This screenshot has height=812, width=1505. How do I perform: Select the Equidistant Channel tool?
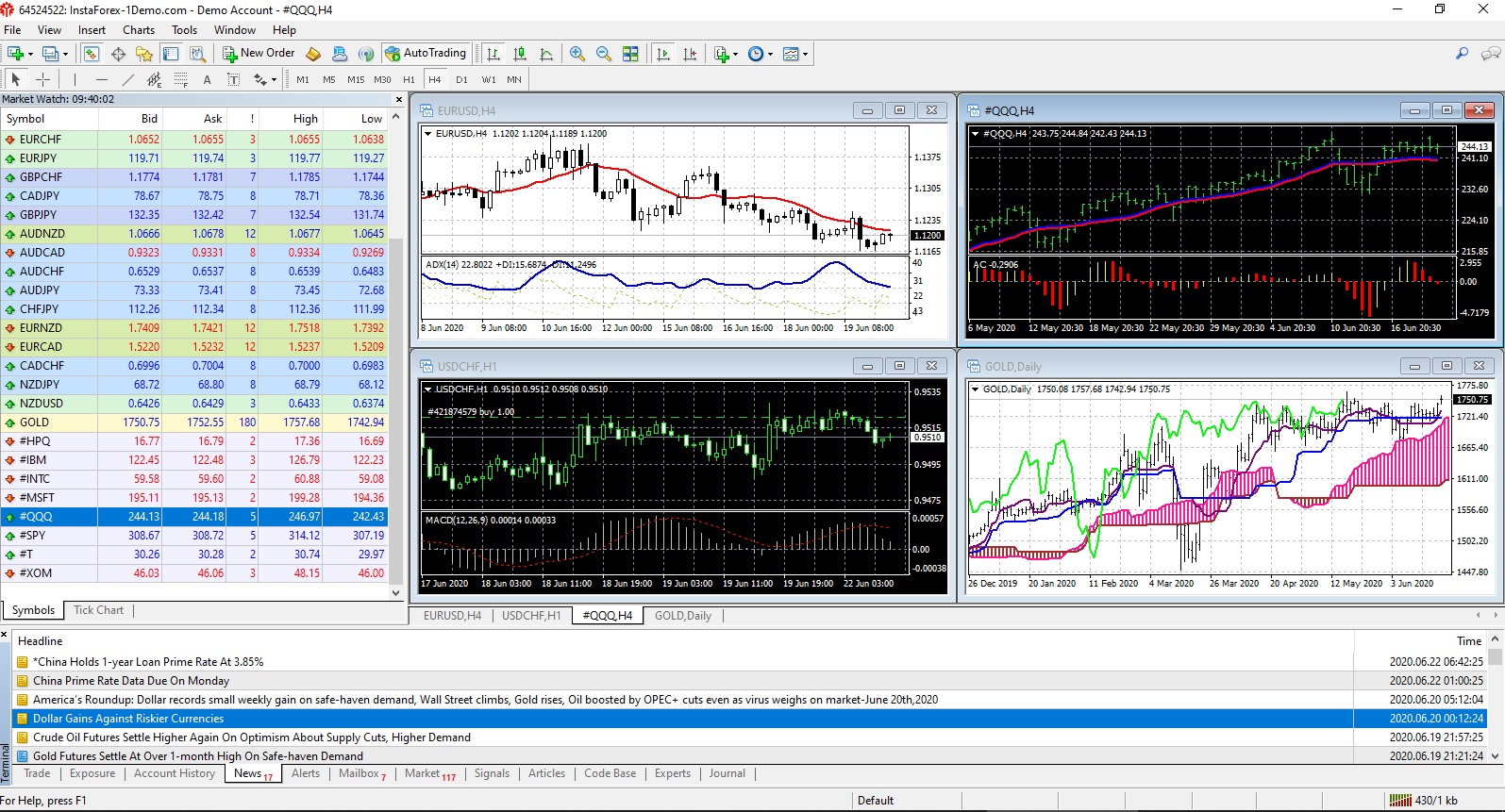click(154, 79)
